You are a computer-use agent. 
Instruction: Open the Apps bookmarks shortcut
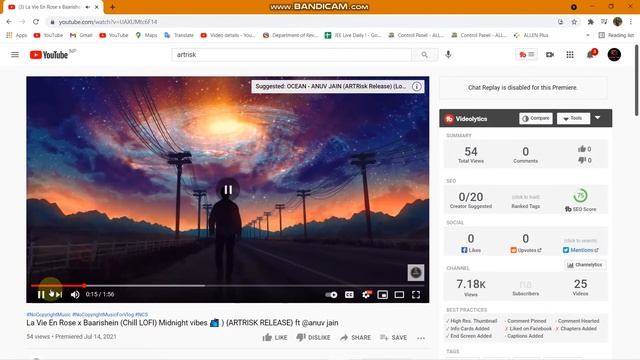(17, 36)
